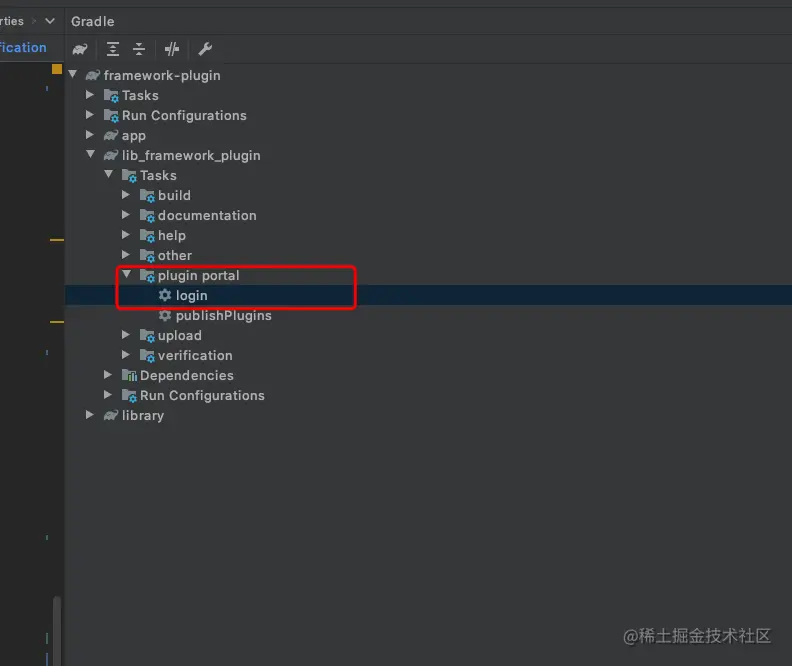Expand the upload task group
The width and height of the screenshot is (792, 666).
click(126, 335)
